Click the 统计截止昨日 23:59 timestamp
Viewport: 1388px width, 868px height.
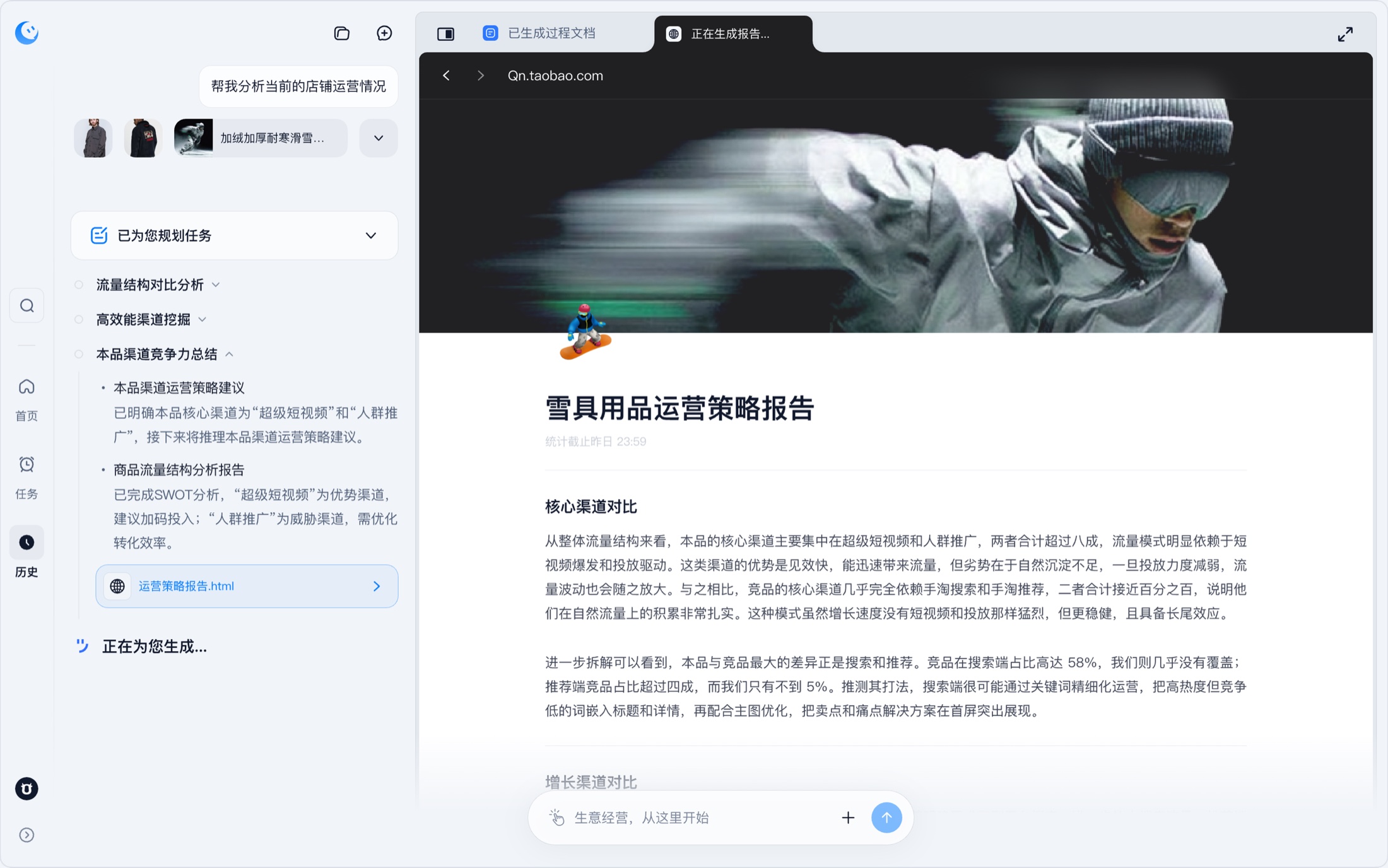(596, 442)
